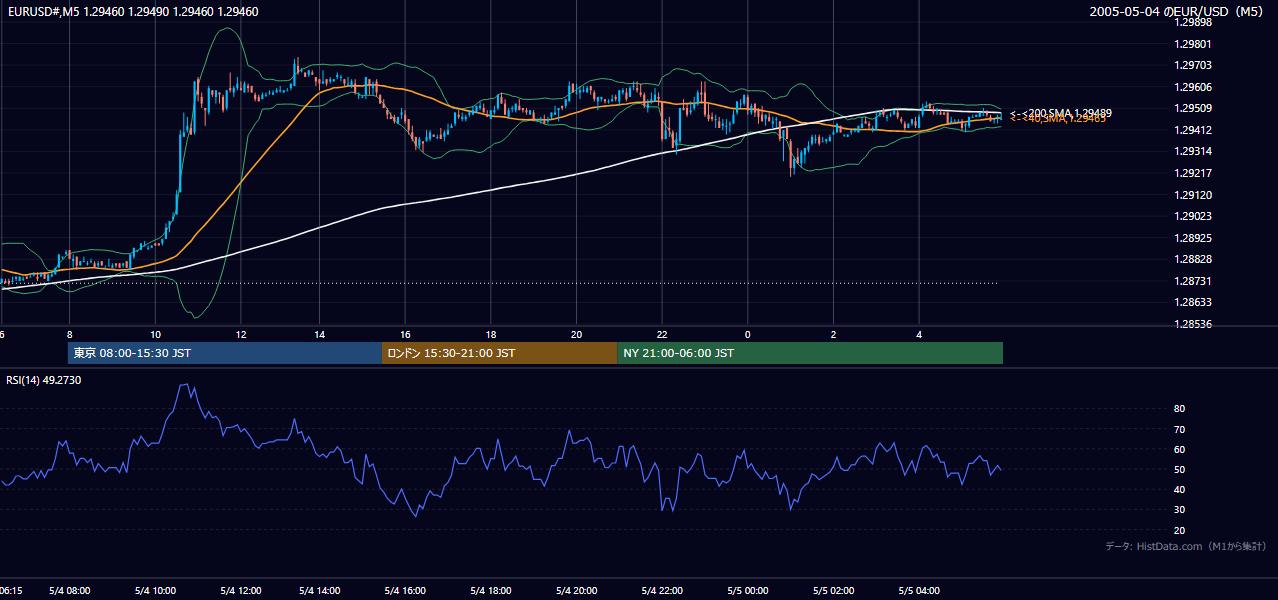The height and width of the screenshot is (600, 1278).
Task: Click price level 1.28731 on axis
Action: (1192, 281)
